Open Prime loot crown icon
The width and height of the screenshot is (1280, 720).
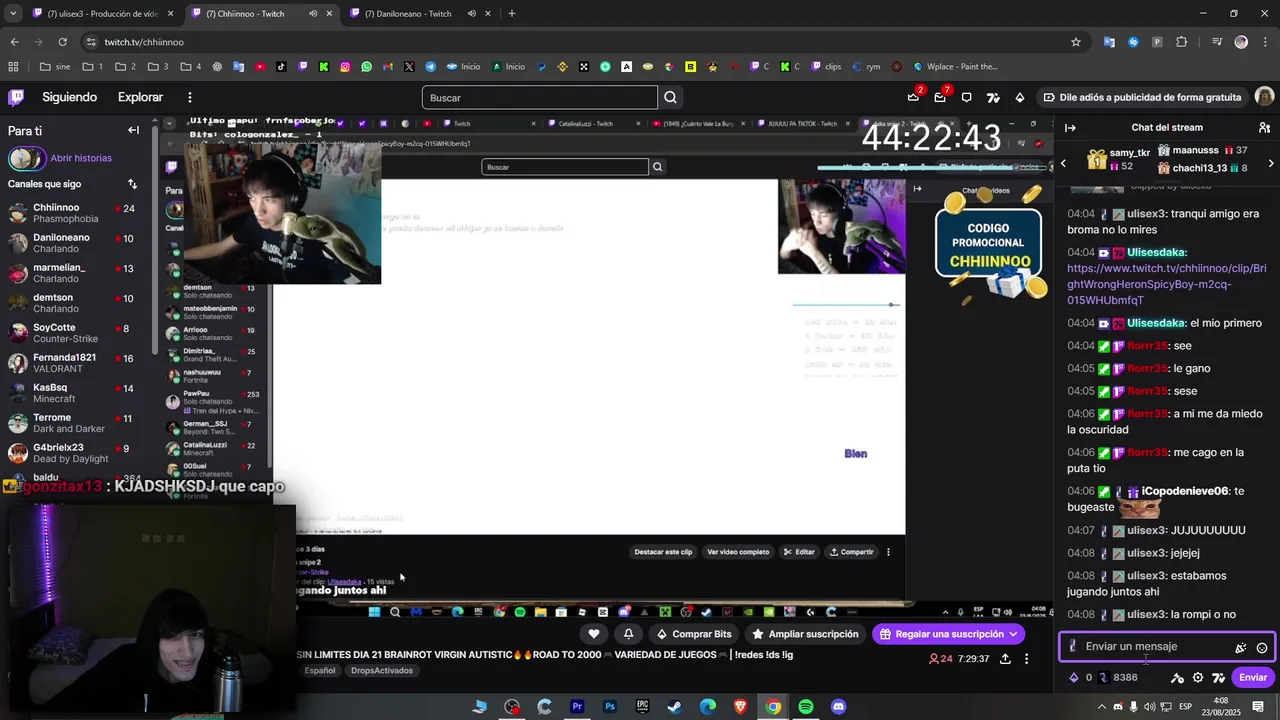(x=913, y=97)
